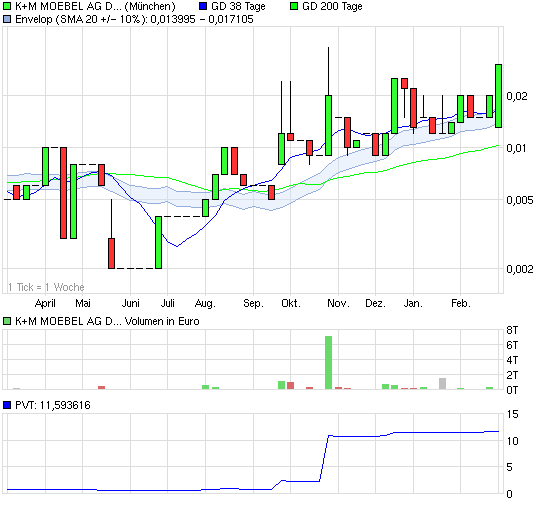Click the 'Juni' month axis label
This screenshot has height=515, width=545.
coord(131,303)
